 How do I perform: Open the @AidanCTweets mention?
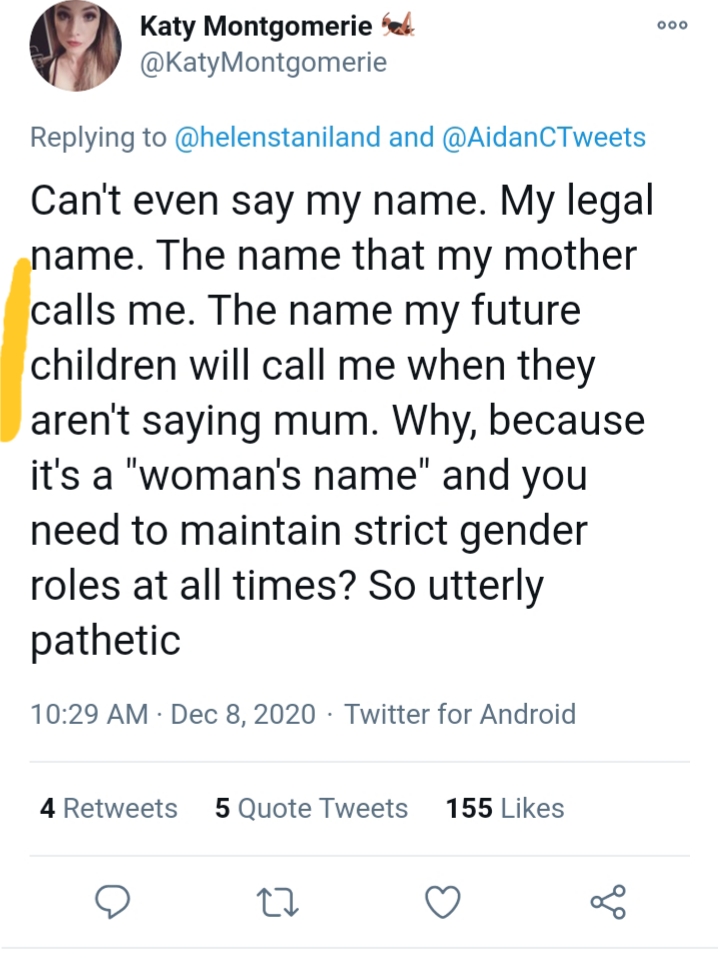(x=542, y=137)
